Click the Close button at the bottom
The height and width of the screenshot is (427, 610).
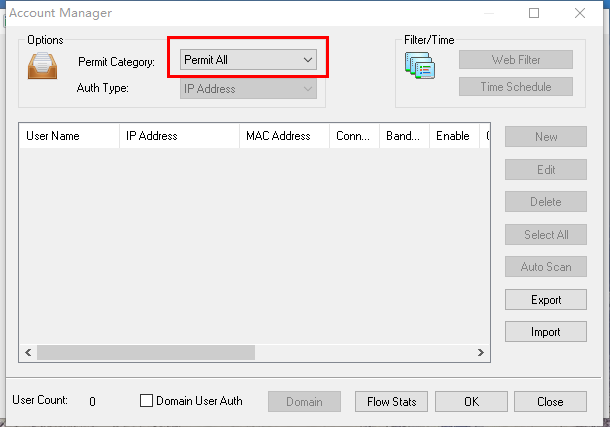point(550,402)
